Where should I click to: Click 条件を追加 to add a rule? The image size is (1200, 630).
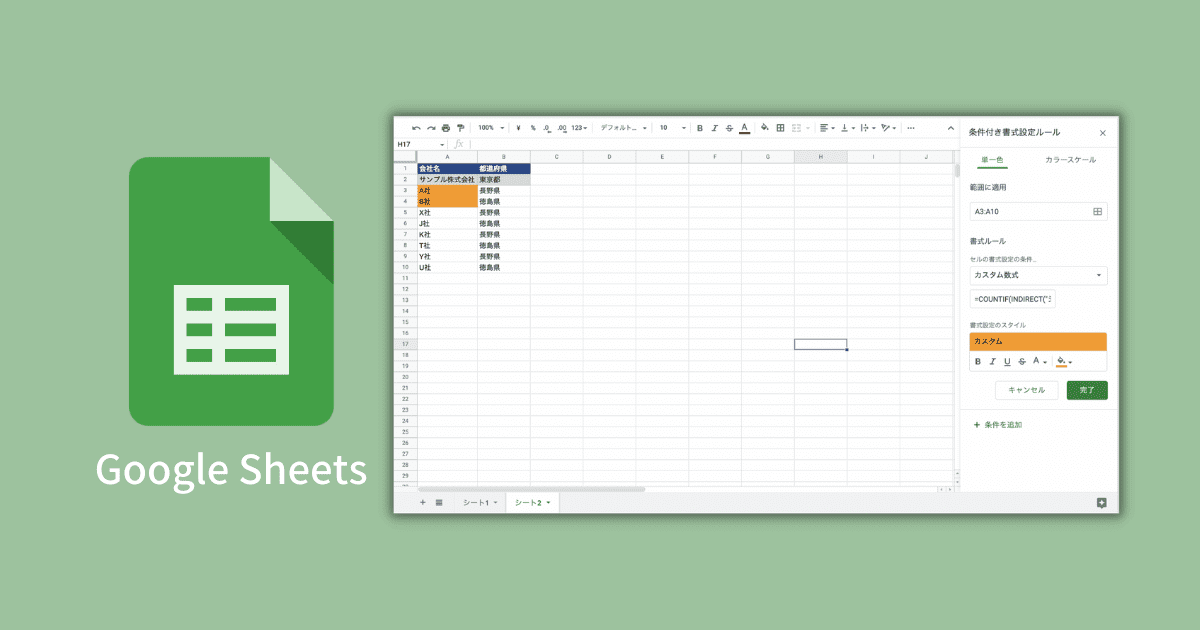[998, 425]
